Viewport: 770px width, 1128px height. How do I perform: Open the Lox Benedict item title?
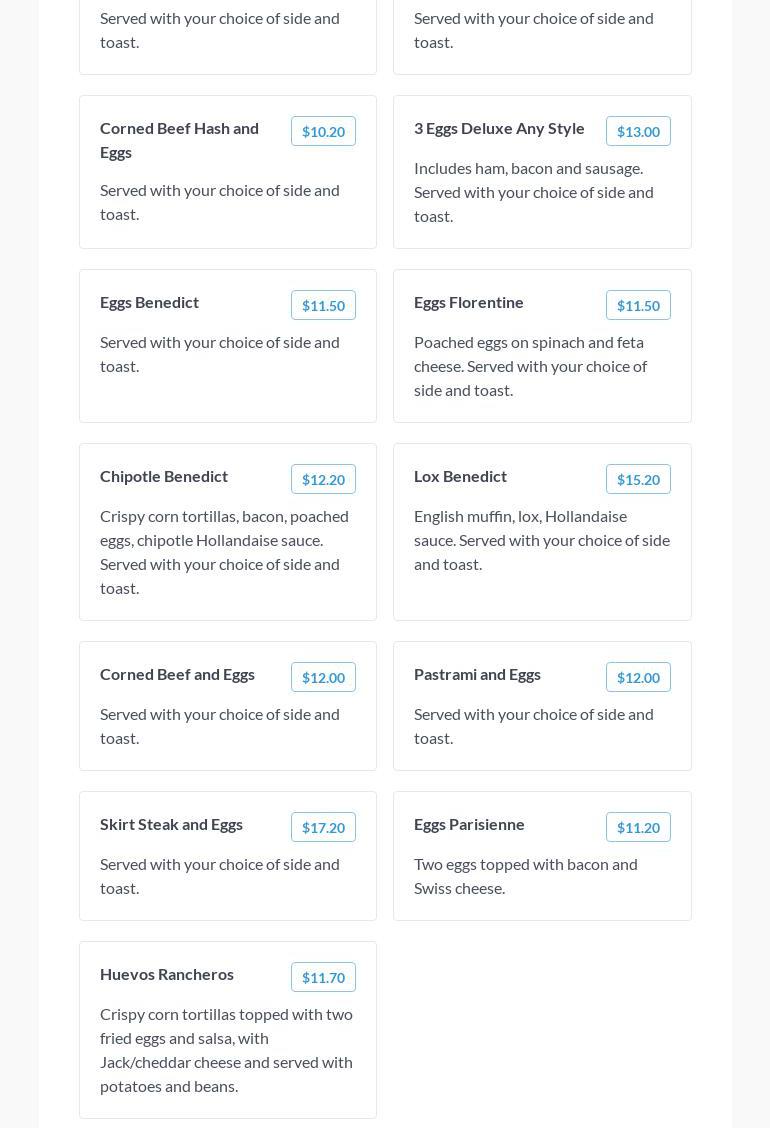pyautogui.click(x=460, y=476)
